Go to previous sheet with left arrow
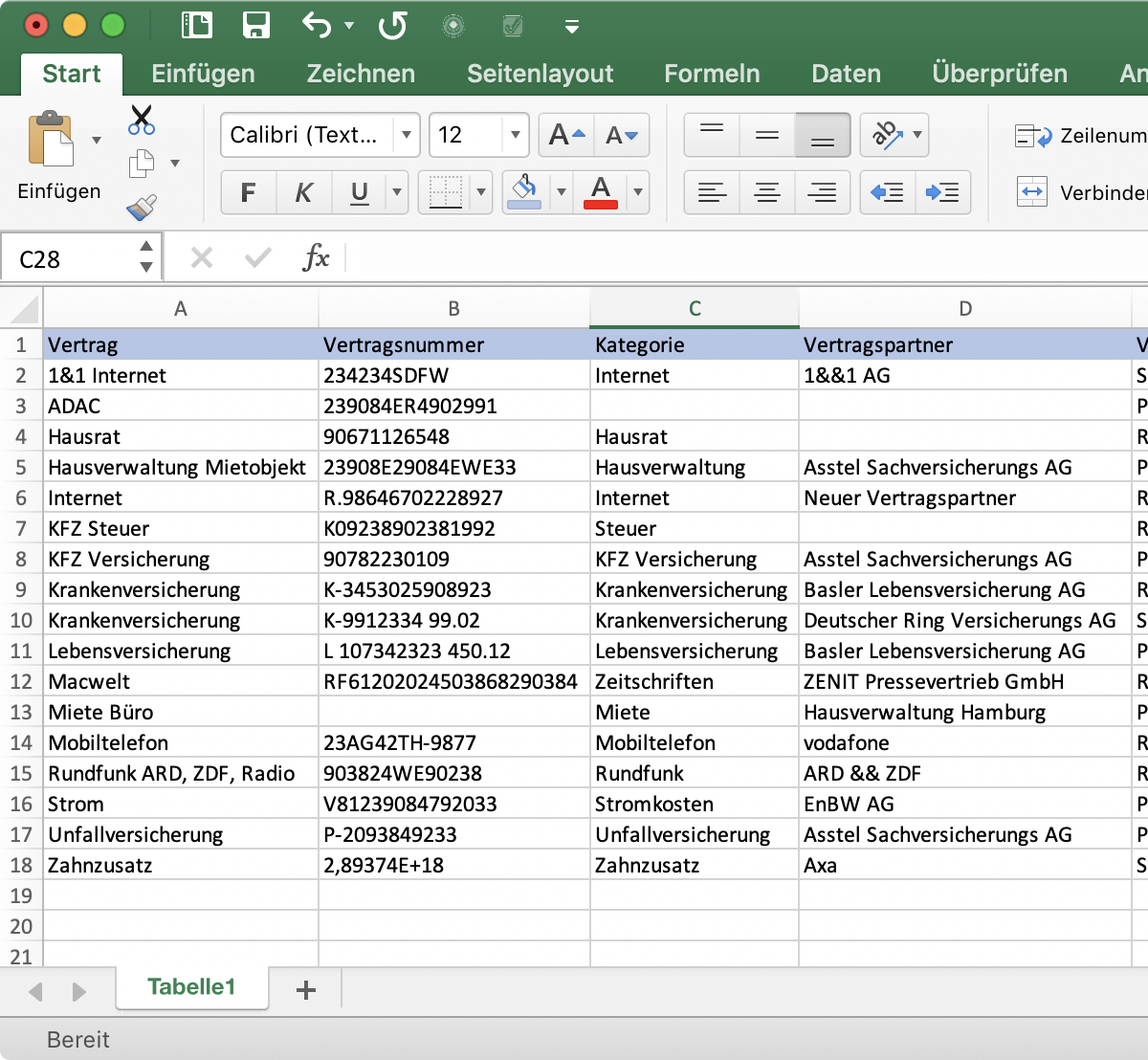The height and width of the screenshot is (1060, 1148). 36,991
